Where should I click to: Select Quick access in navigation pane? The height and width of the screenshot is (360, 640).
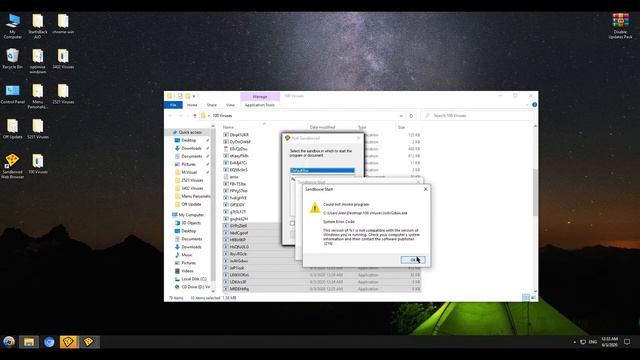coord(190,132)
